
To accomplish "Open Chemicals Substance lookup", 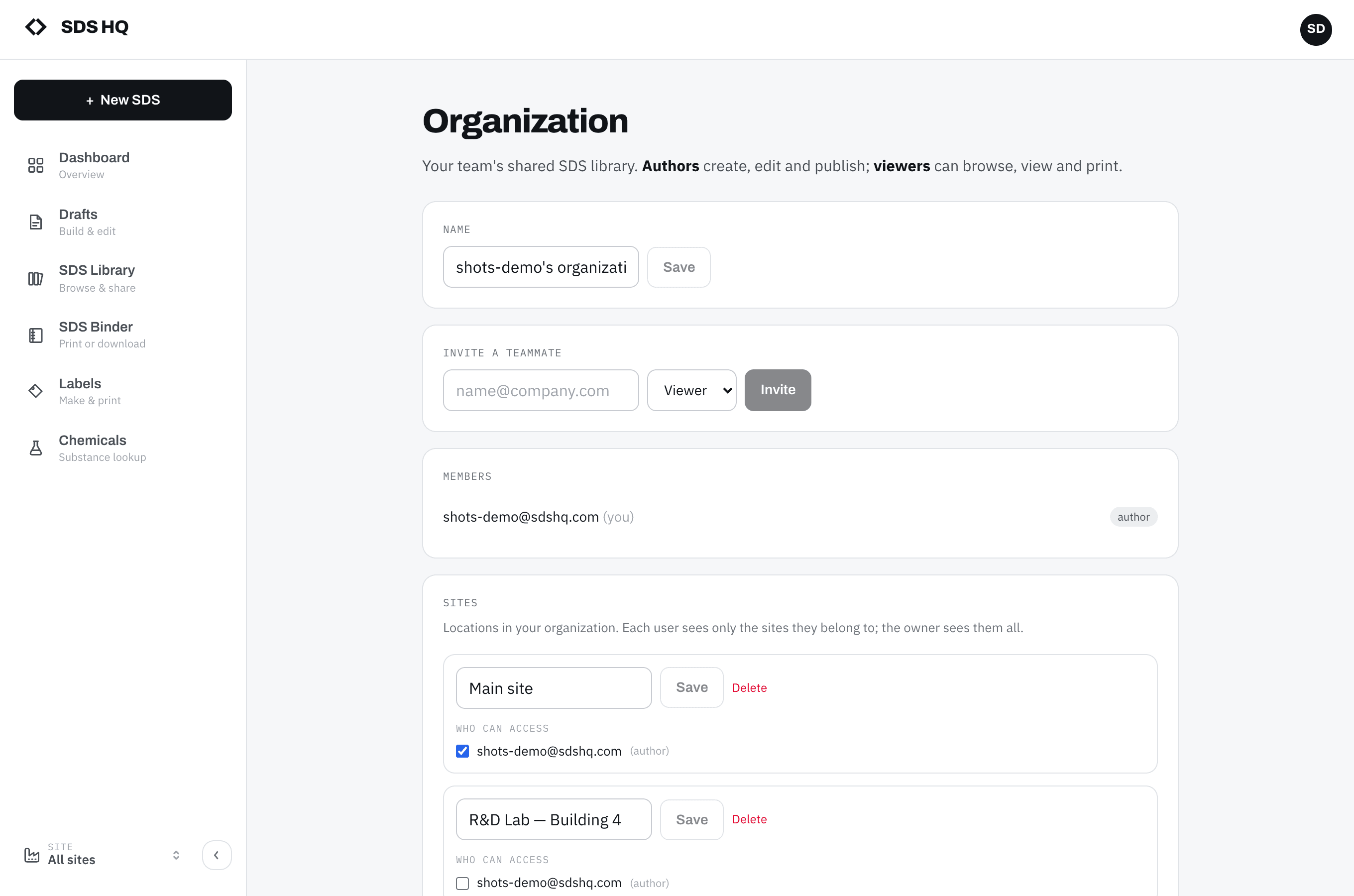I will pos(123,448).
